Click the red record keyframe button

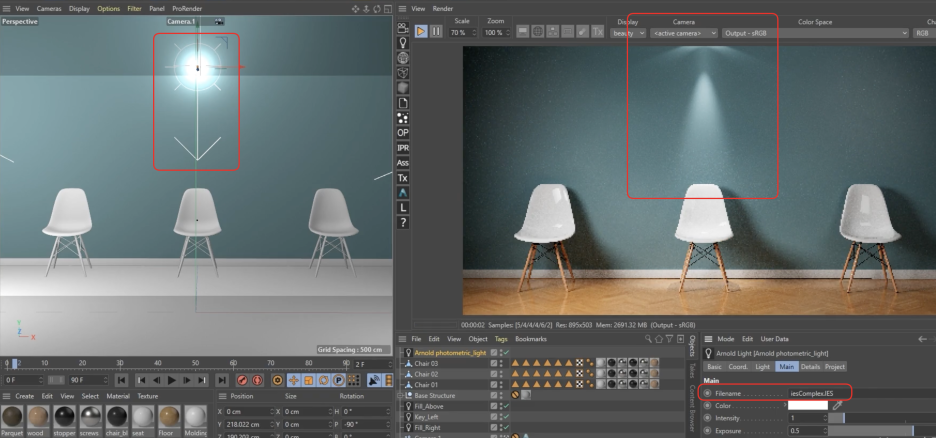[242, 380]
